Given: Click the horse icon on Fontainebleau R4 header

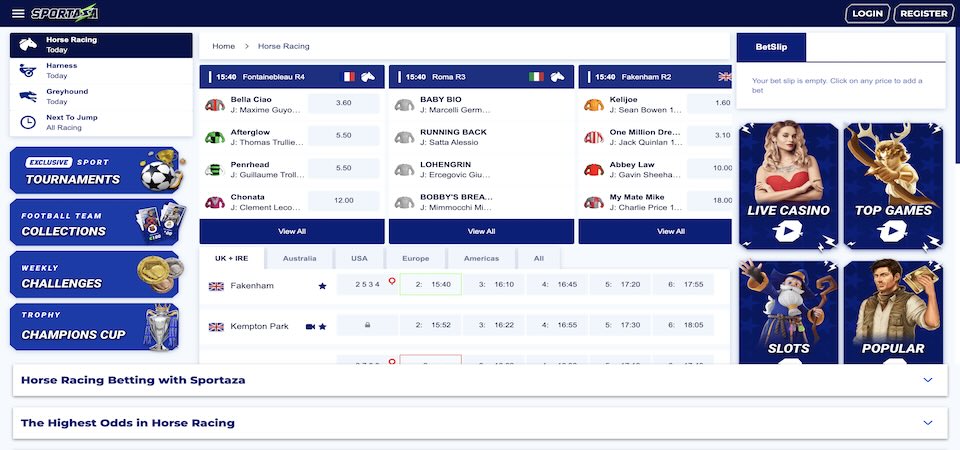Looking at the screenshot, I should tap(367, 77).
